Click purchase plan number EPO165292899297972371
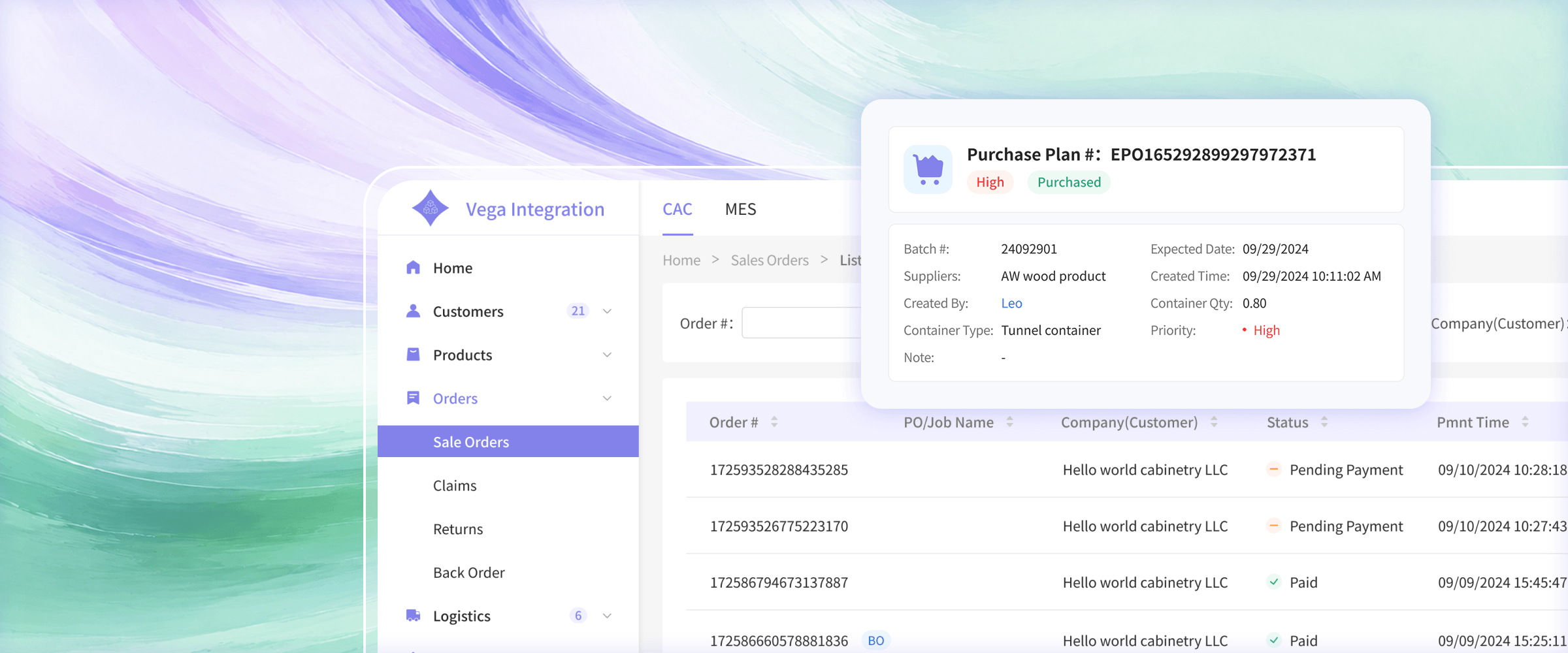This screenshot has width=1568, height=653. [1213, 154]
